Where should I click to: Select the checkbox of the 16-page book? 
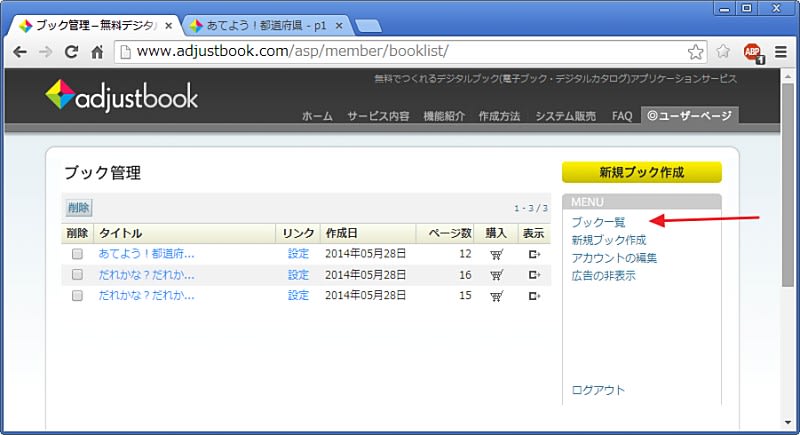point(77,275)
